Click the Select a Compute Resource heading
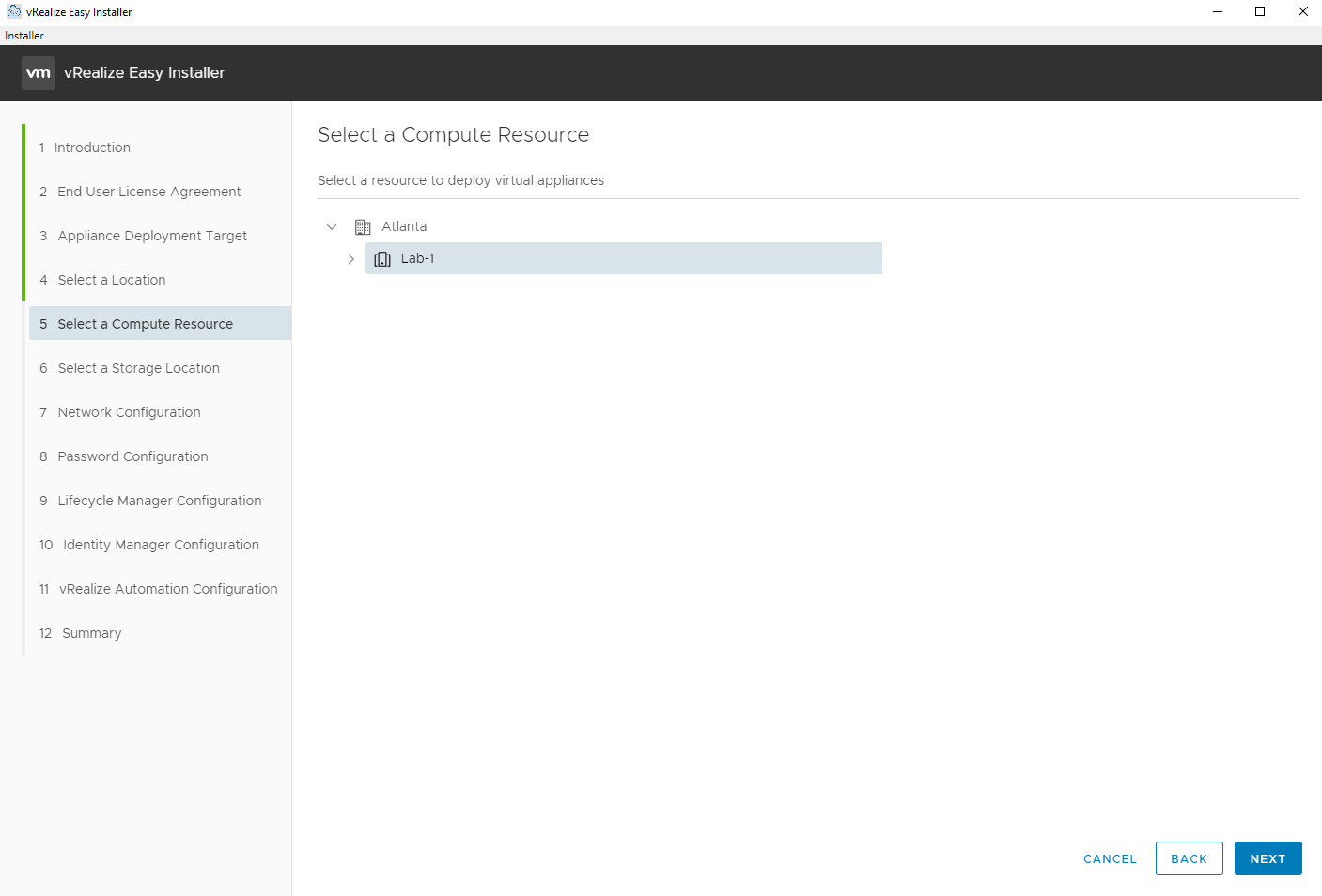Viewport: 1322px width, 896px height. point(453,134)
